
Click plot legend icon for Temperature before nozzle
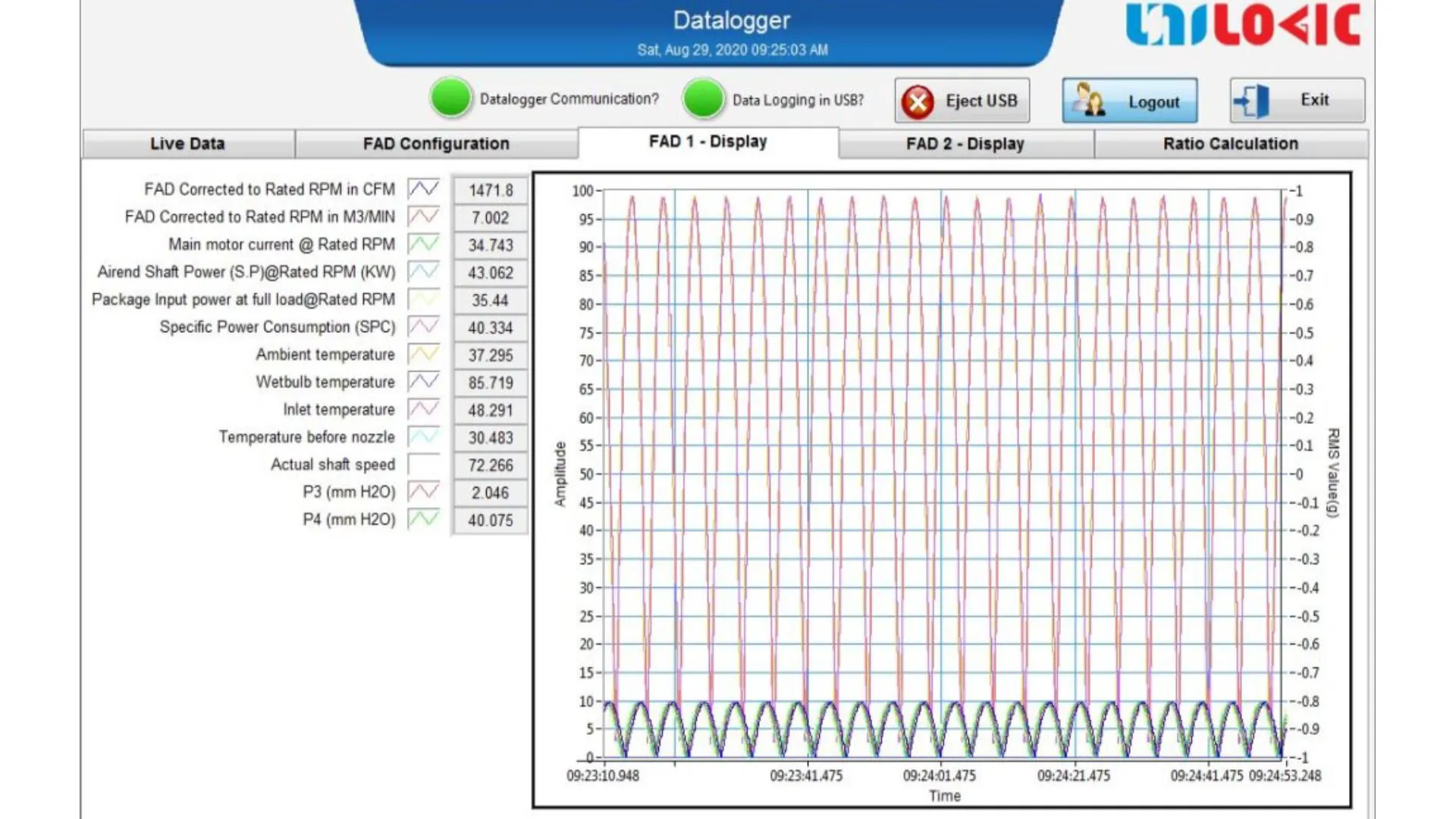(x=424, y=437)
